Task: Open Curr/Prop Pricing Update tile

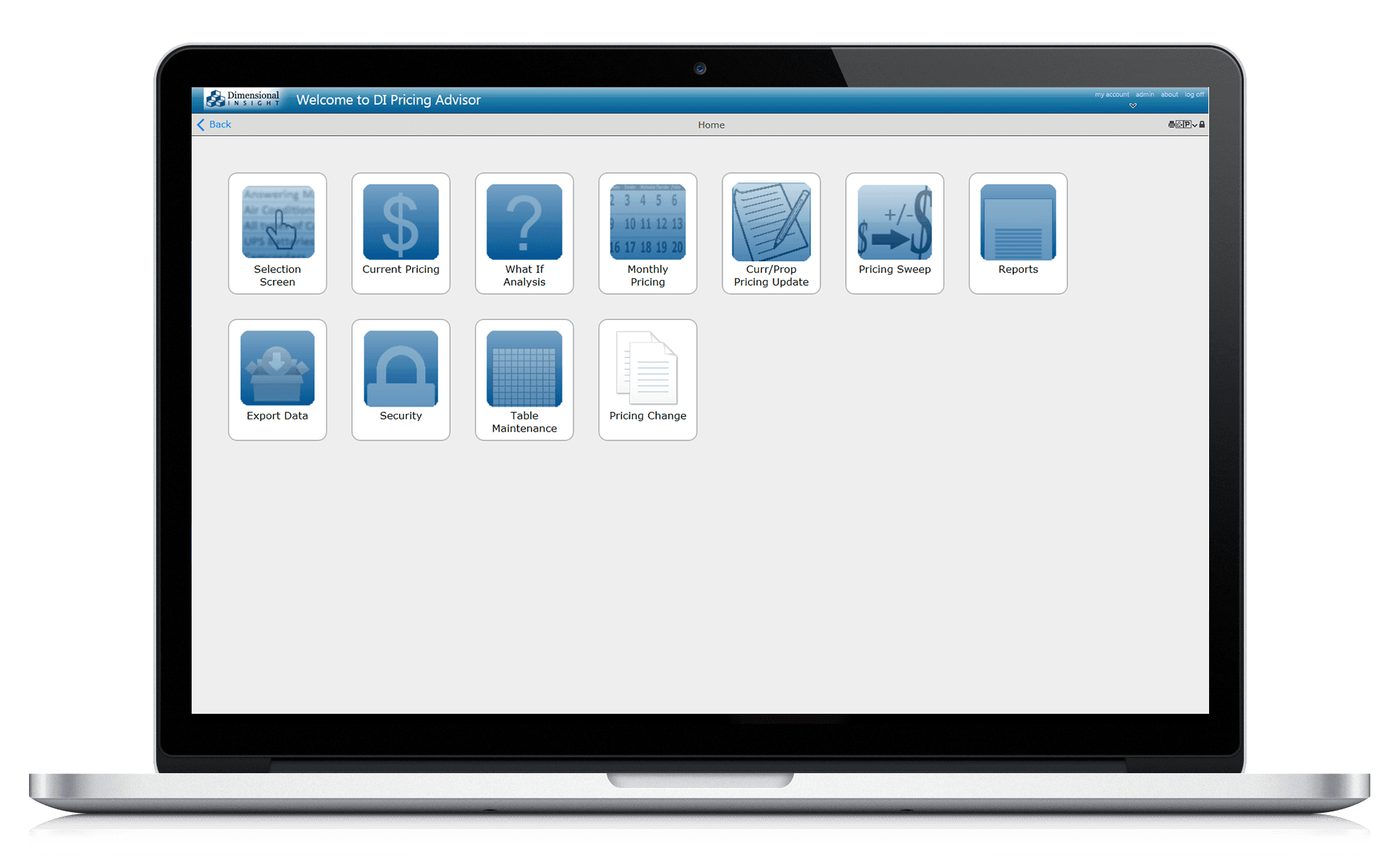Action: point(771,233)
